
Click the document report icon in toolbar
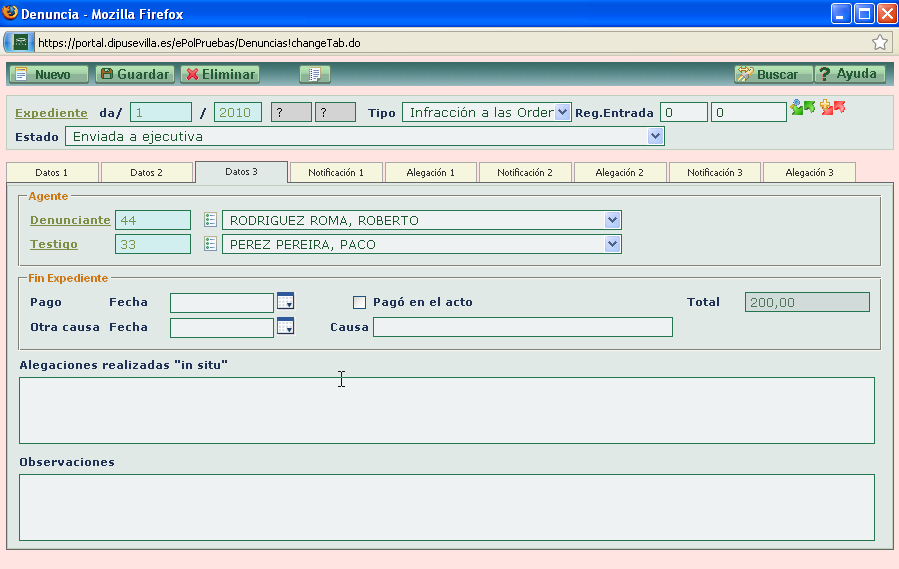314,74
